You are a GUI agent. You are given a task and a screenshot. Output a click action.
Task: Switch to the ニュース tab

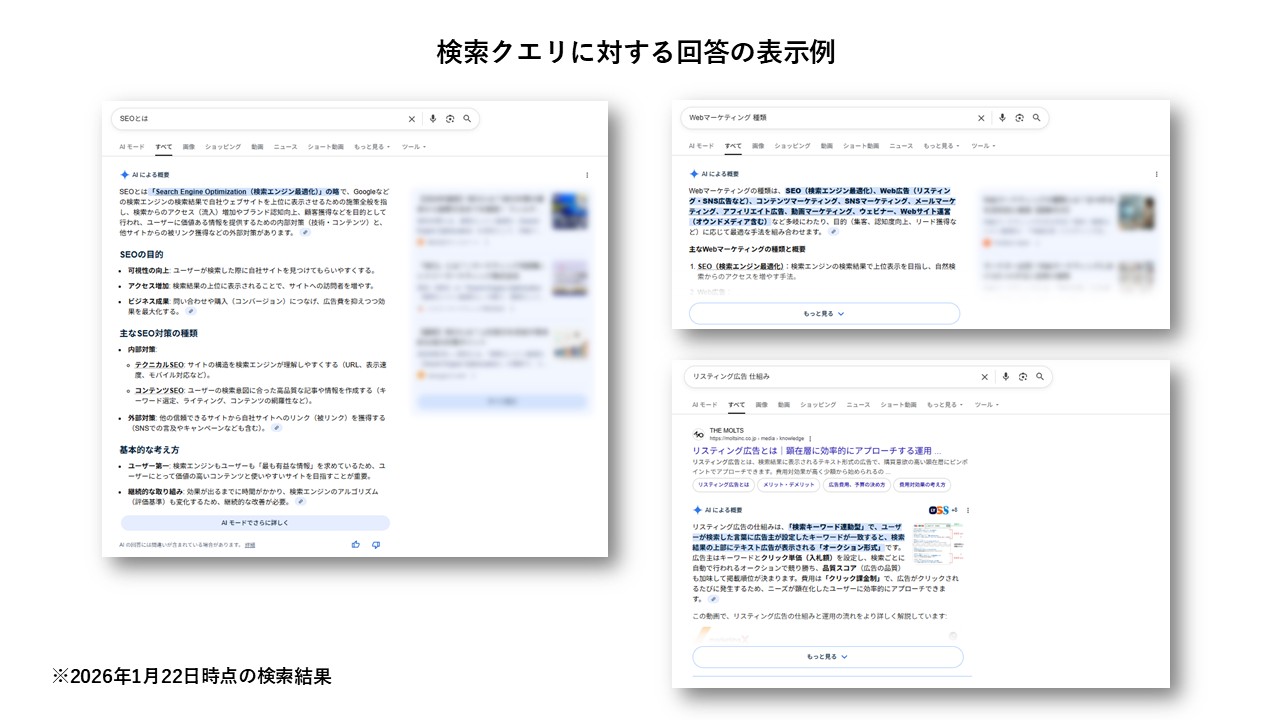pos(285,147)
